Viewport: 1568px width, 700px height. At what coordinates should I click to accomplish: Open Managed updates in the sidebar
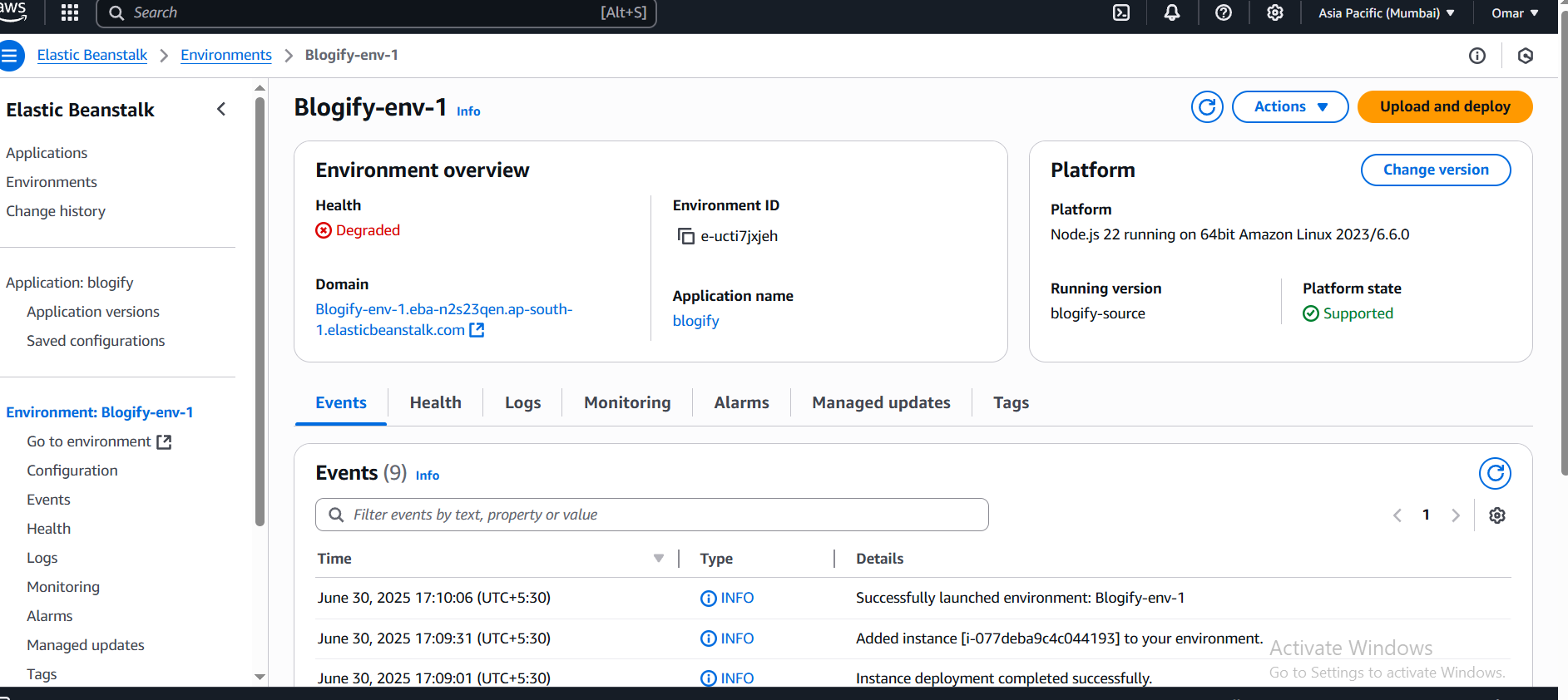pos(86,645)
